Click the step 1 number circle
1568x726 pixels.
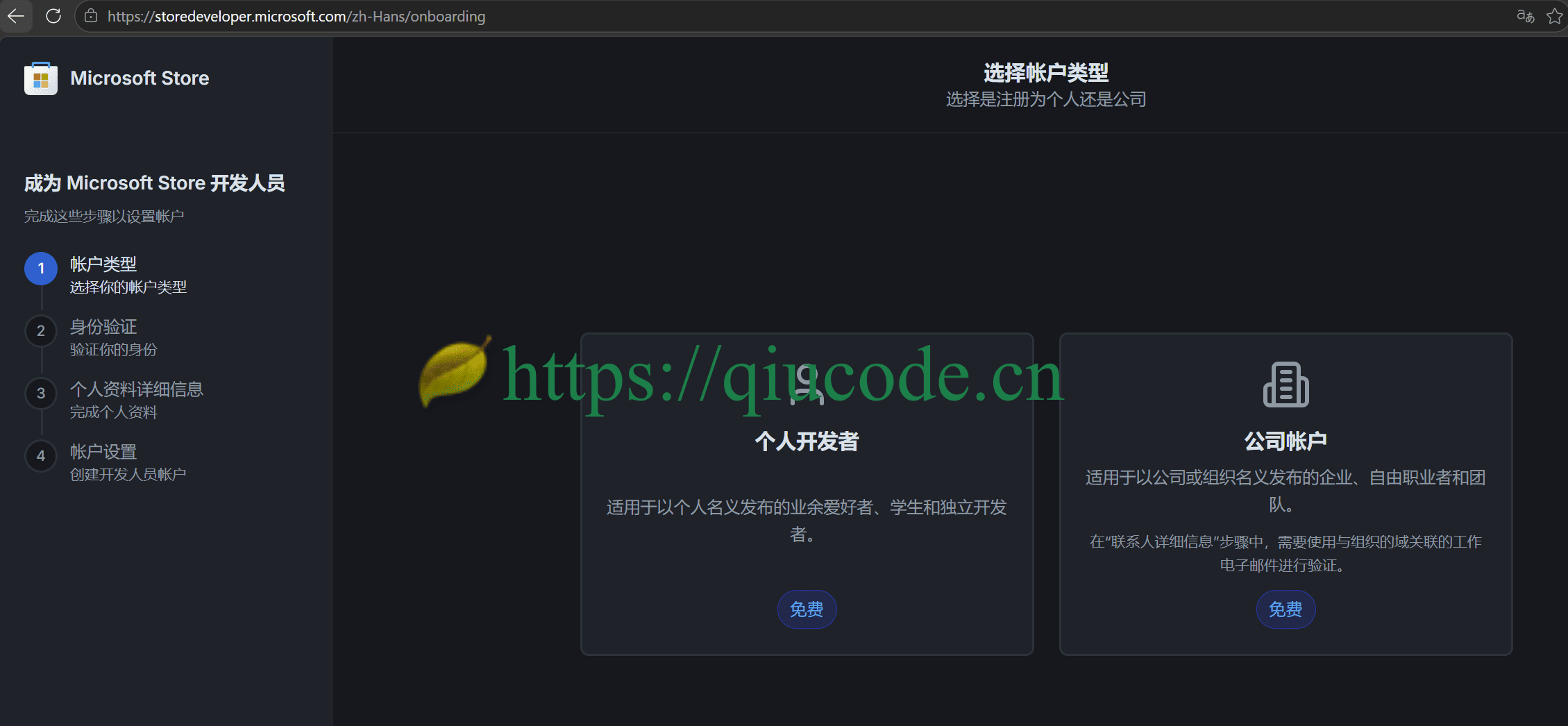41,269
